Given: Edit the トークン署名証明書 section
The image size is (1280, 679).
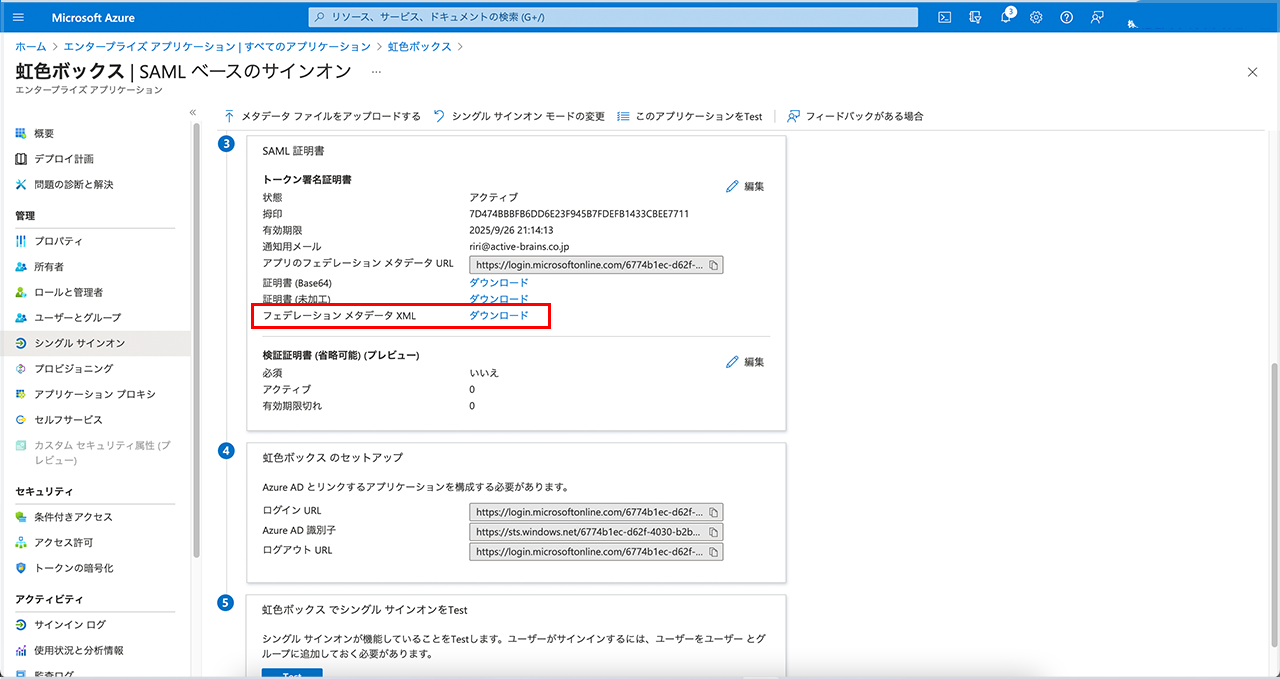Looking at the screenshot, I should [745, 186].
